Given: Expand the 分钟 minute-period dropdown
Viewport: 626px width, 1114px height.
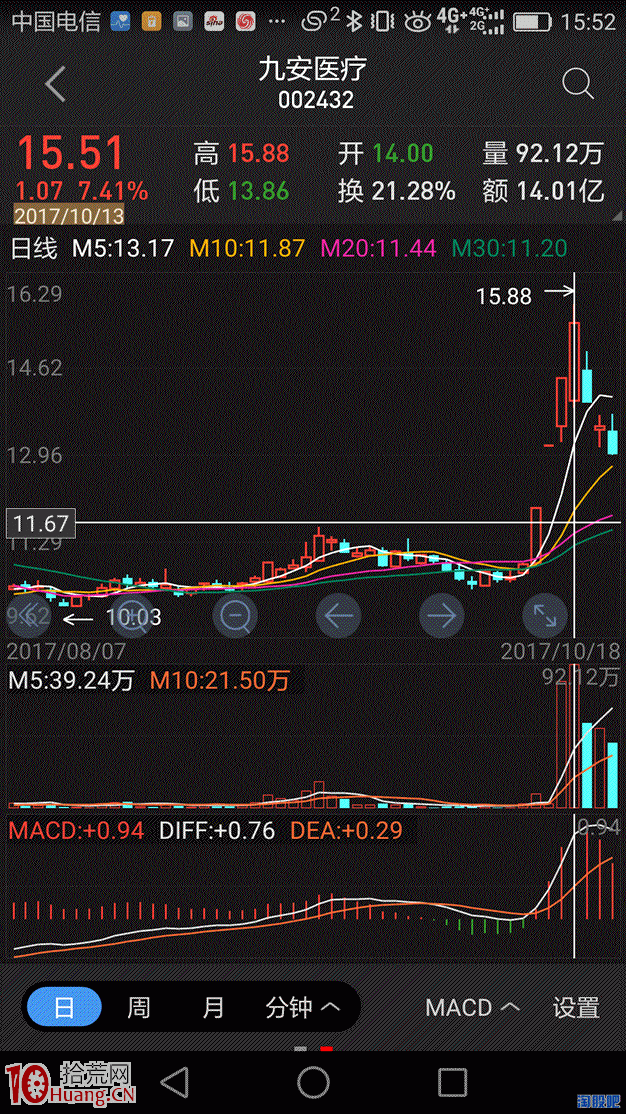Looking at the screenshot, I should [x=302, y=1007].
